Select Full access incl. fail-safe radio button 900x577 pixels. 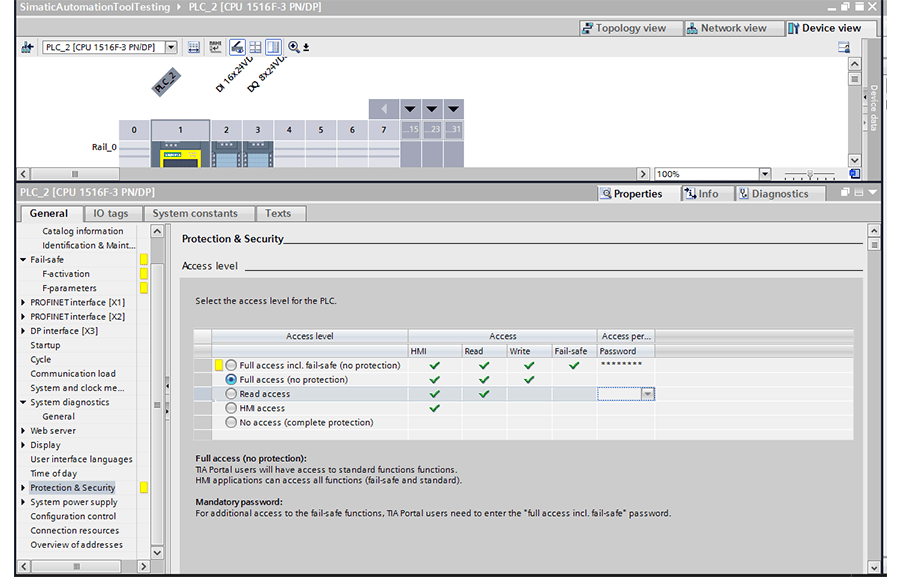point(231,365)
